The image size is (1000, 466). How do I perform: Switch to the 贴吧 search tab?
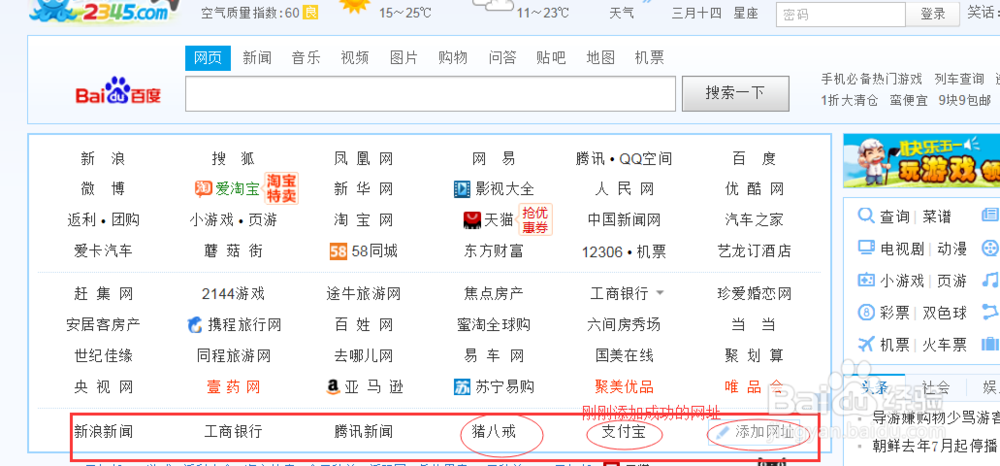pyautogui.click(x=551, y=58)
